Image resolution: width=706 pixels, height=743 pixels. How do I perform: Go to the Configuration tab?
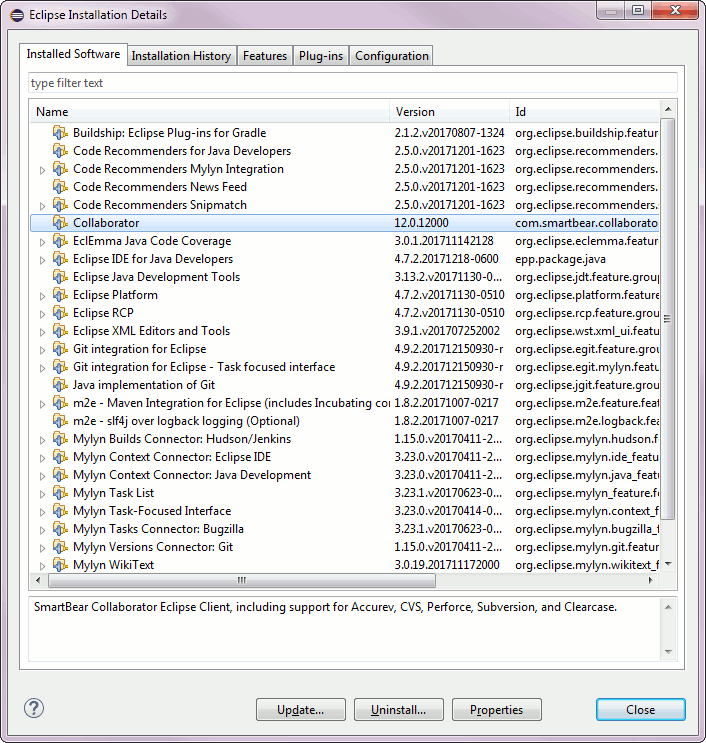392,56
